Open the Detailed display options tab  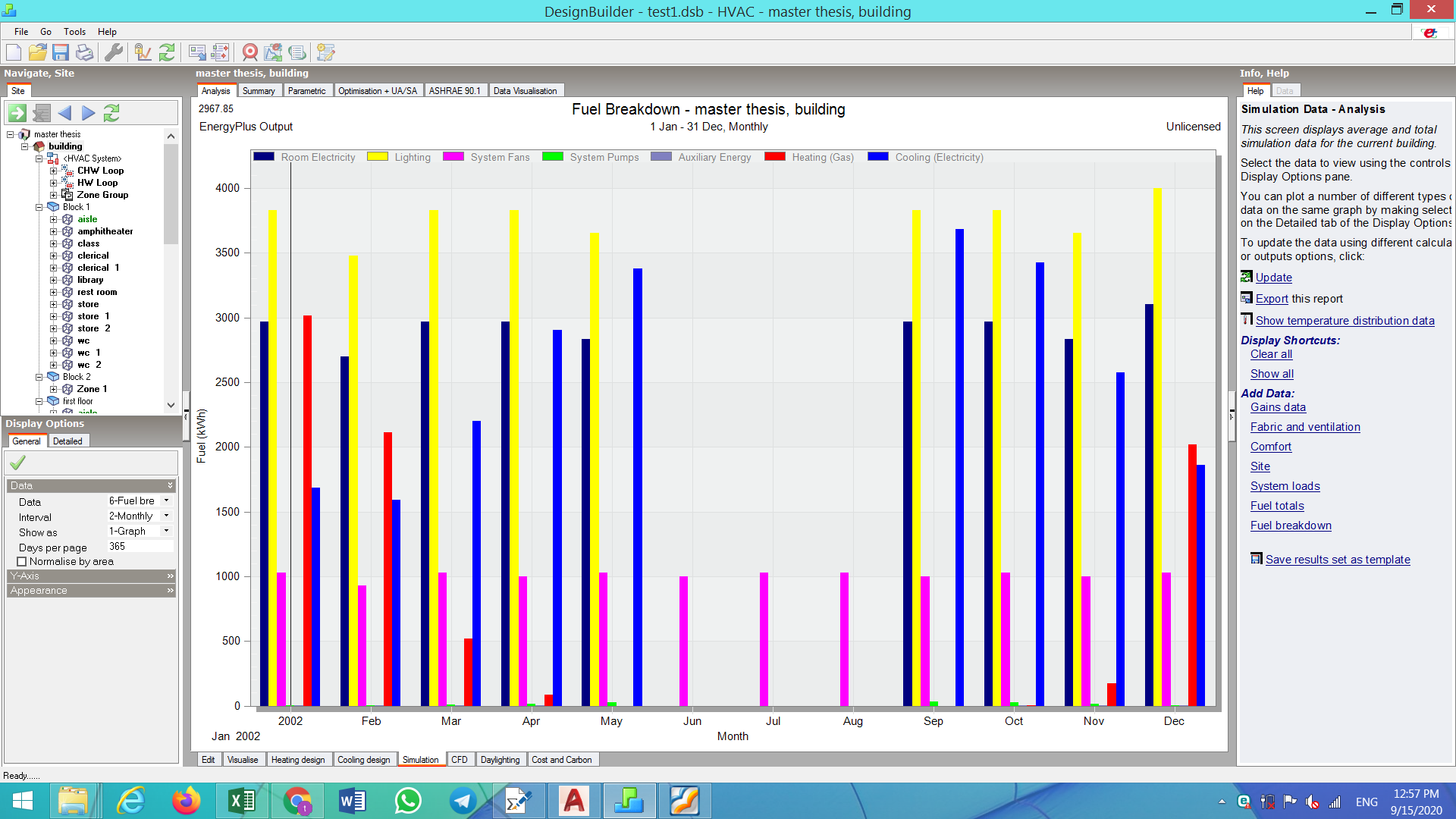pos(67,441)
